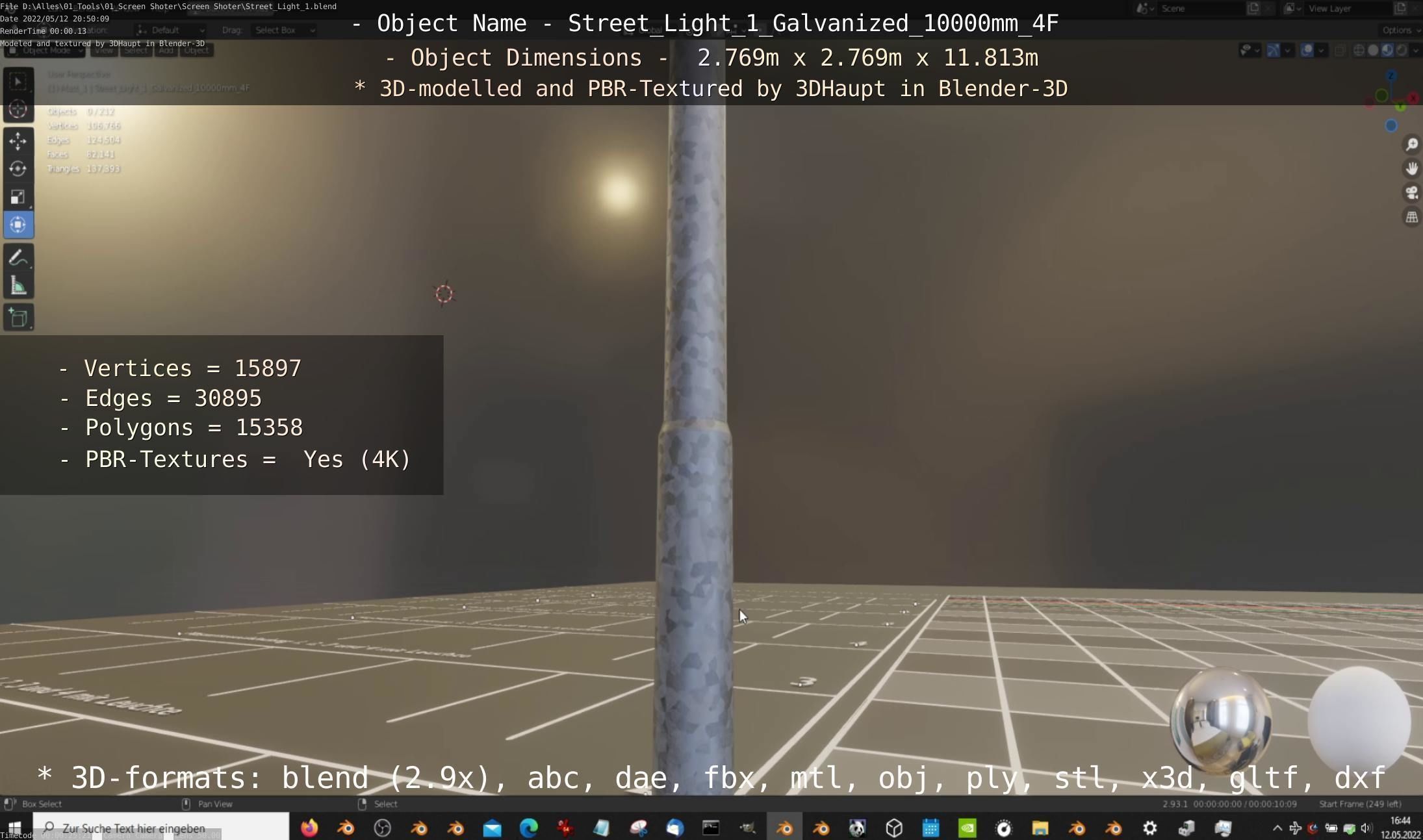
Task: Open the gizmo settings dropdown arrow
Action: [1287, 50]
